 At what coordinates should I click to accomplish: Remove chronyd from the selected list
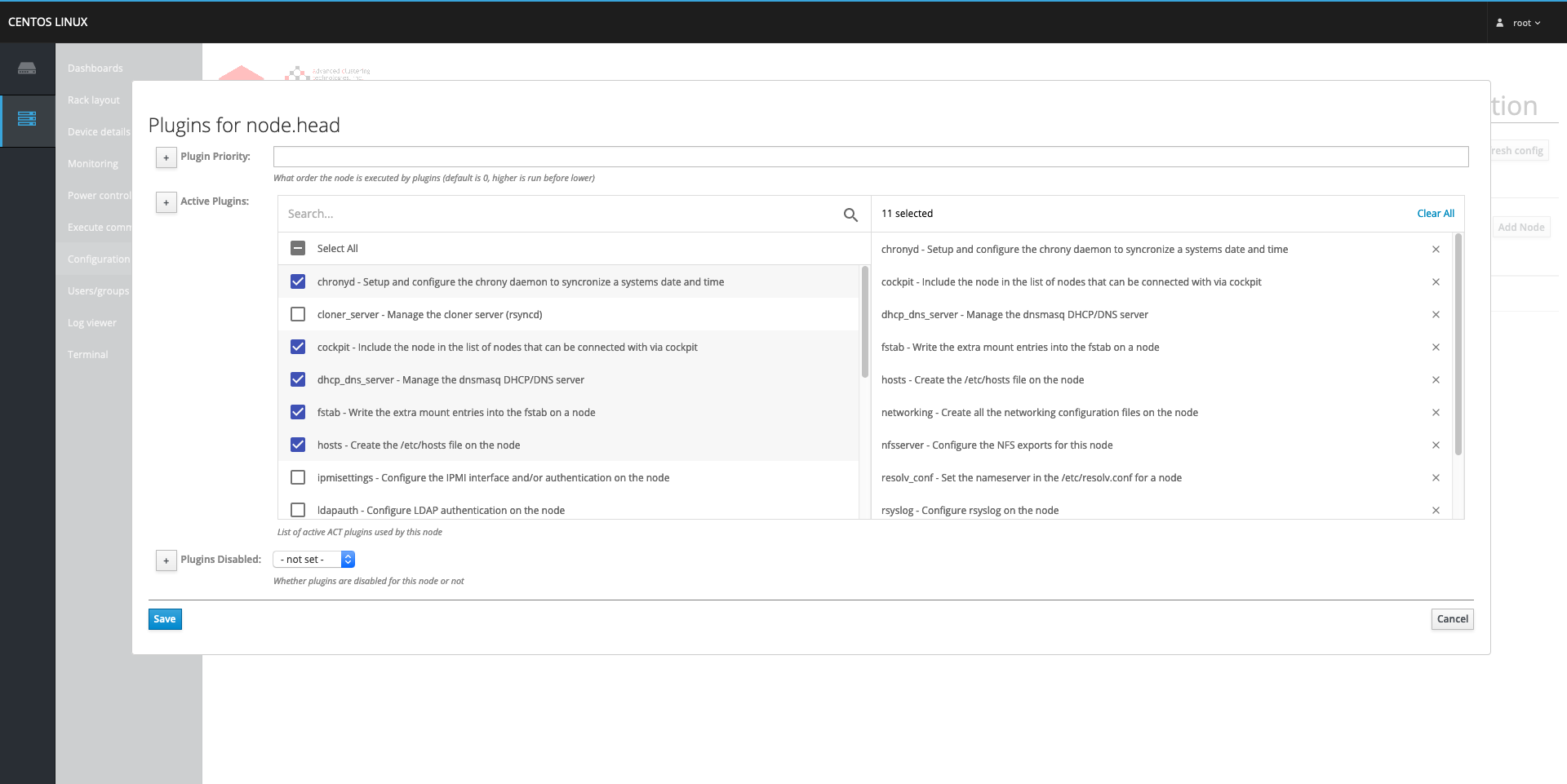(x=1436, y=250)
